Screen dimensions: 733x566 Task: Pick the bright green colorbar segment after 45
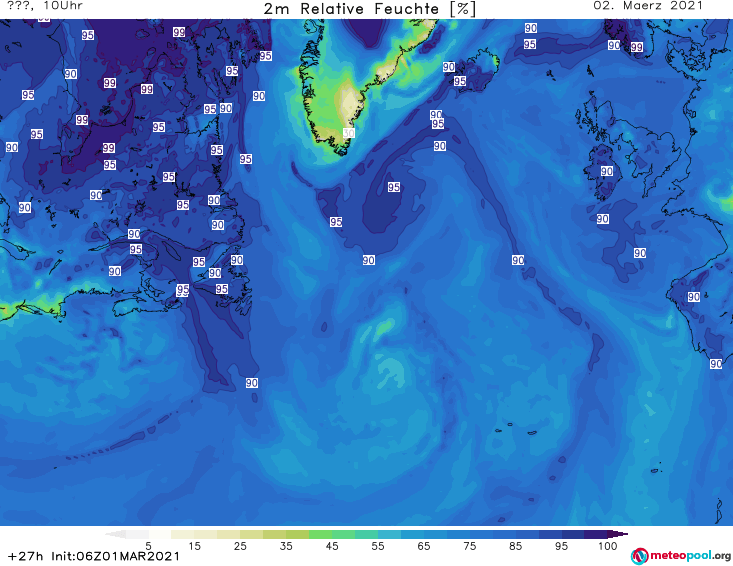(x=343, y=534)
